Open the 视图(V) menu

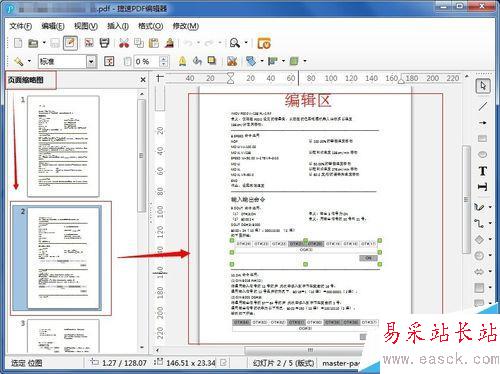(86, 26)
